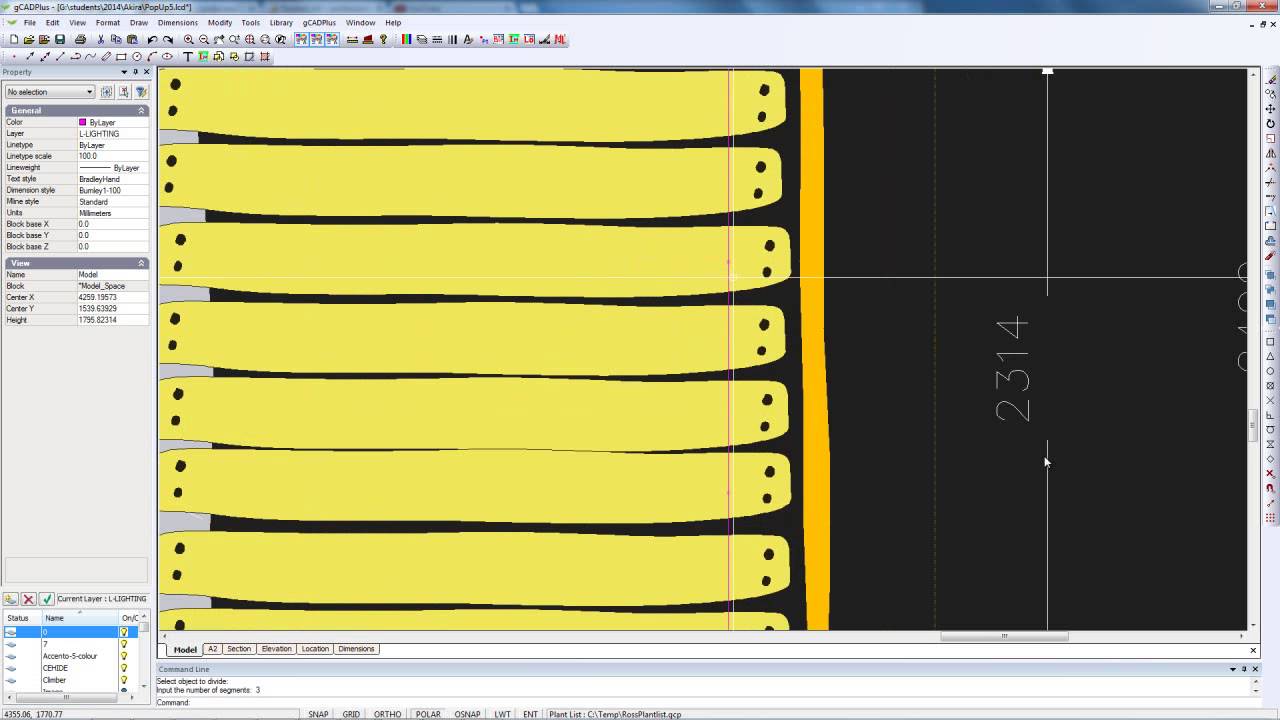The width and height of the screenshot is (1280, 720).
Task: Toggle light bulb for Accento-5-colour layer
Action: tap(124, 656)
